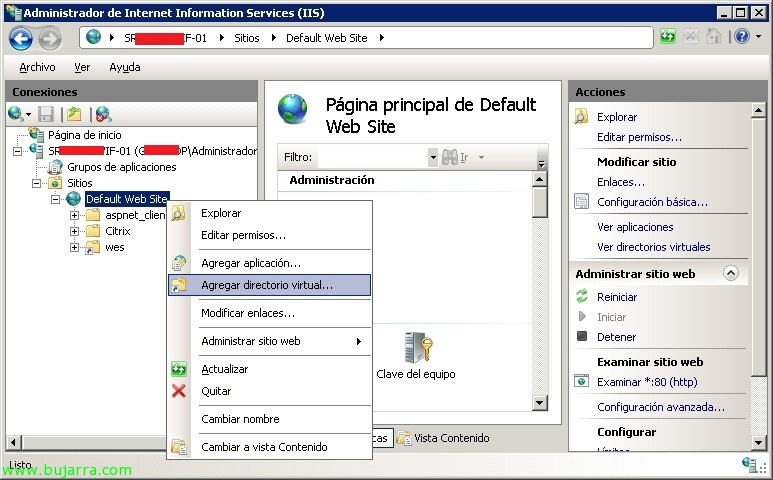Click the Home icon in top toolbar
Image resolution: width=773 pixels, height=480 pixels.
[713, 36]
